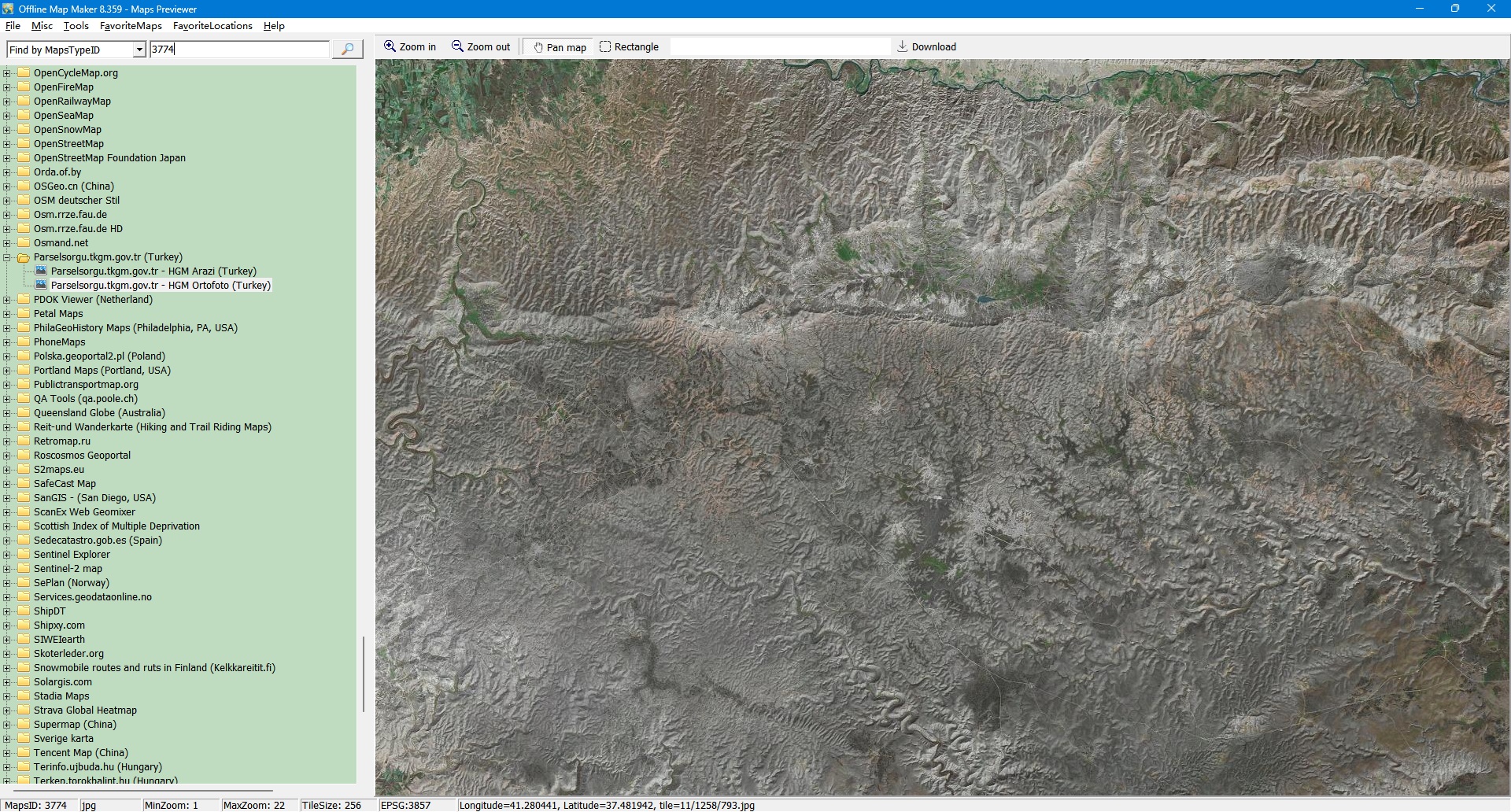
Task: Click the magnifier search button
Action: tap(347, 50)
